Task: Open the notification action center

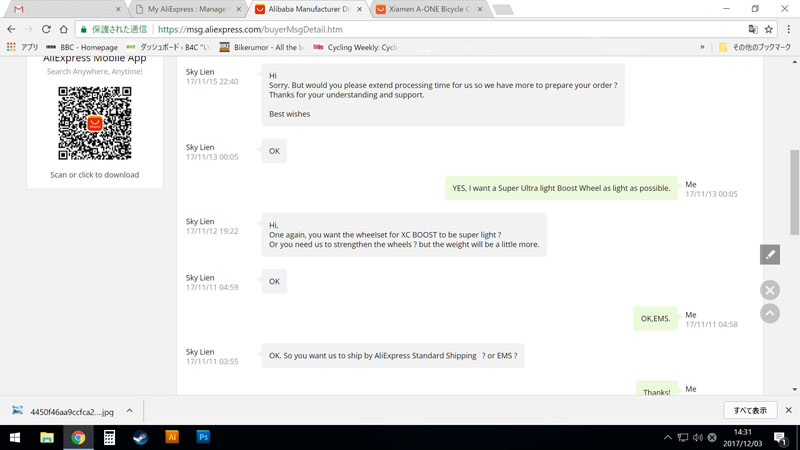Action: click(780, 438)
